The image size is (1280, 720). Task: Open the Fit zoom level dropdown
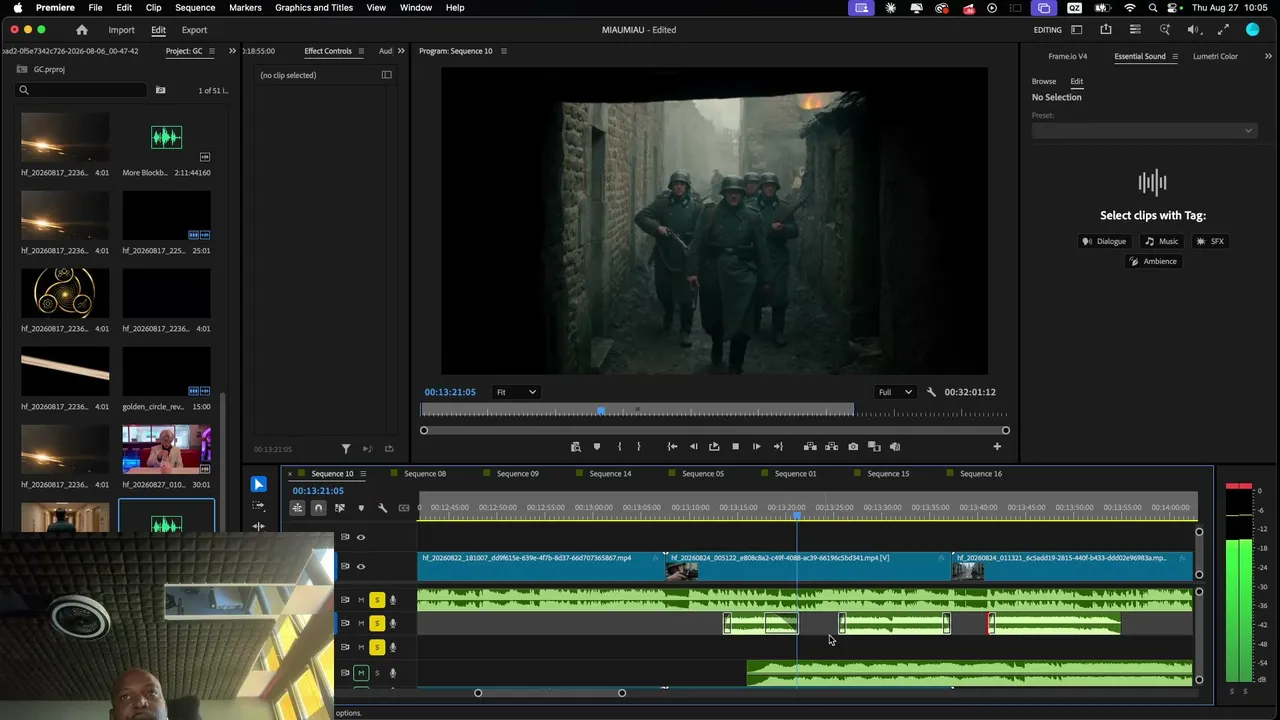516,392
